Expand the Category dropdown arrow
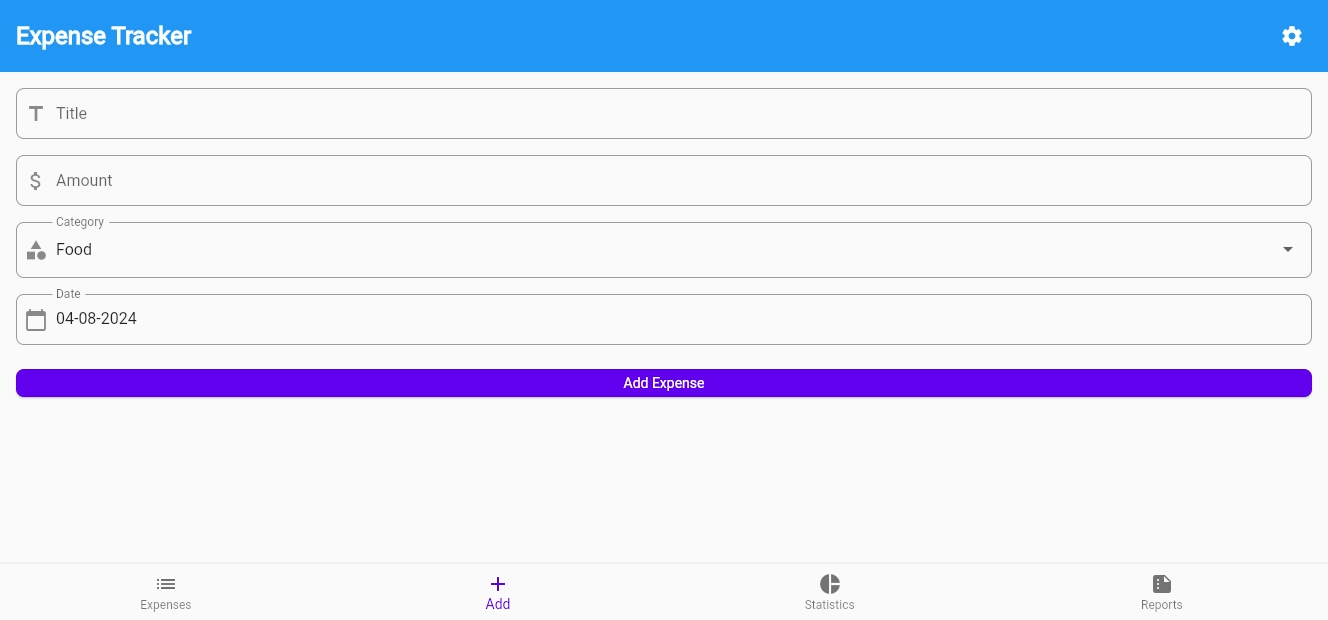 [x=1288, y=249]
